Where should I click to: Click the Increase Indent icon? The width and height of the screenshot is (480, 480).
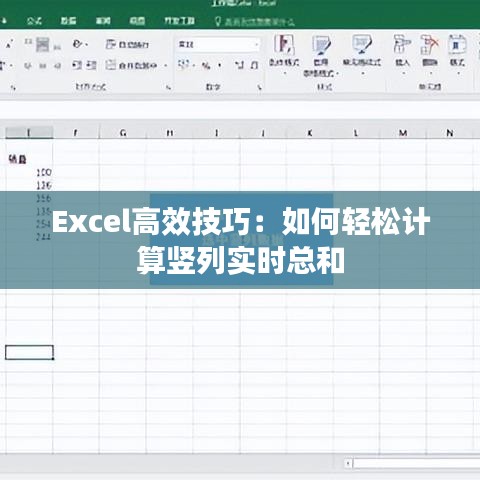91,65
